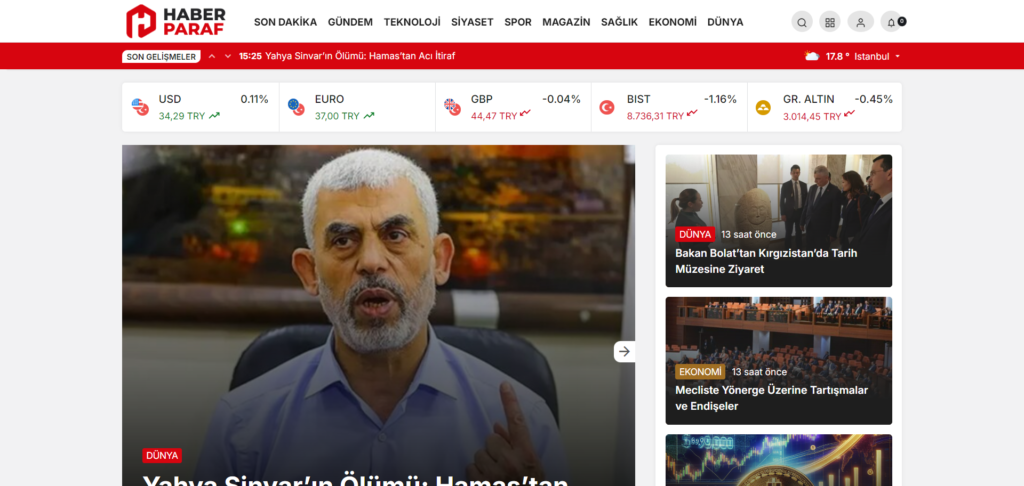Viewport: 1024px width, 486px height.
Task: Open MAGAZİN menu item
Action: click(566, 22)
